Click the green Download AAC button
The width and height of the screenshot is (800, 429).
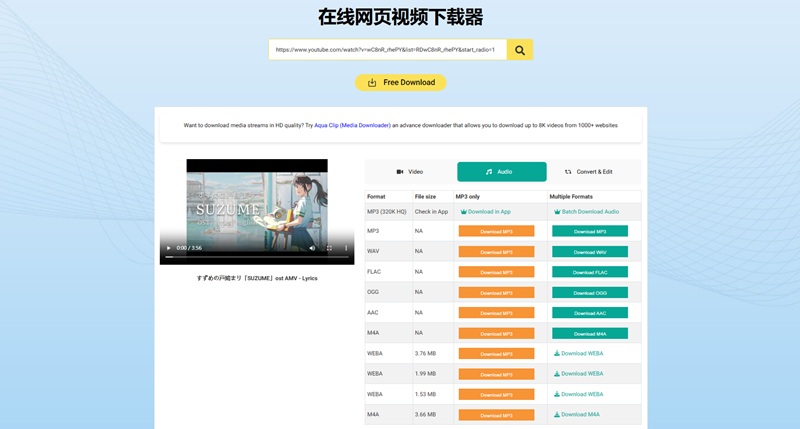pyautogui.click(x=590, y=313)
